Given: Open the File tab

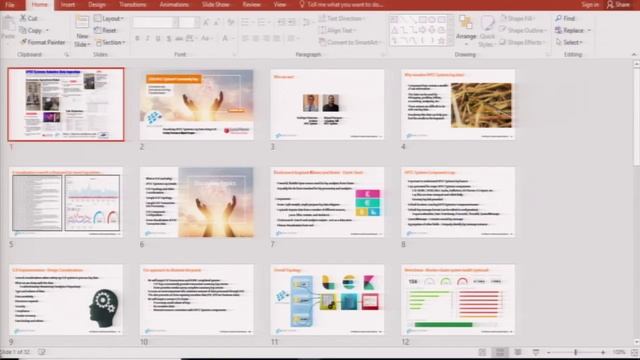Looking at the screenshot, I should click(x=10, y=4).
